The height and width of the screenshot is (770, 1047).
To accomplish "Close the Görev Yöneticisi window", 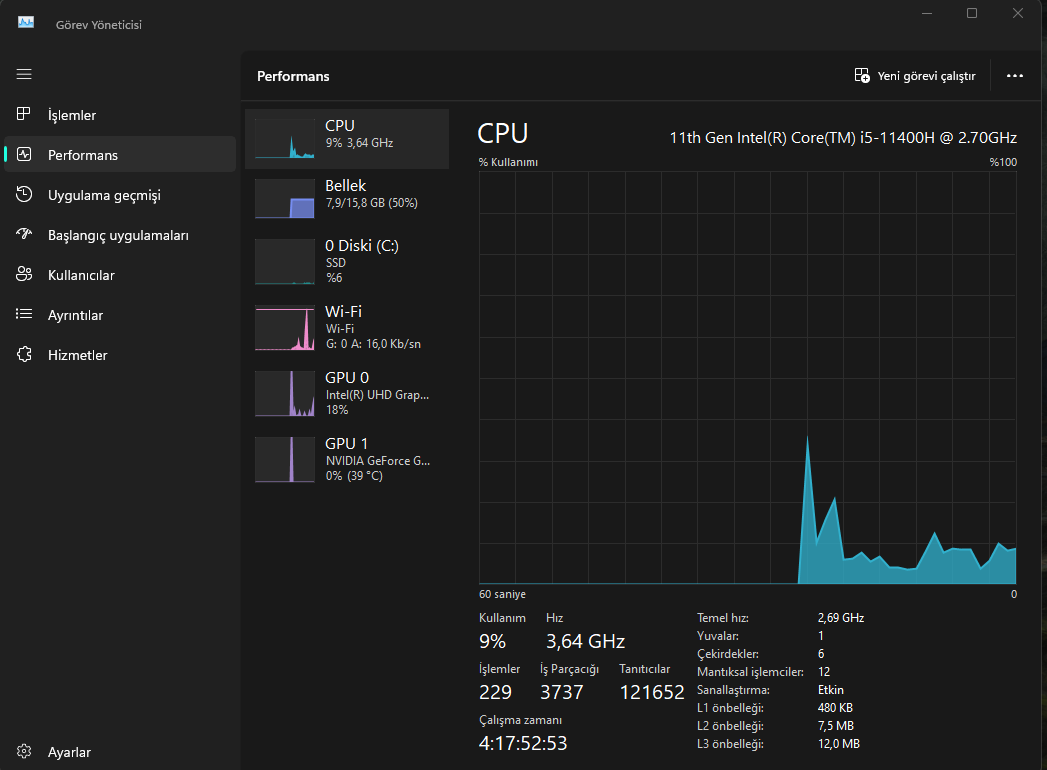I will (1018, 13).
